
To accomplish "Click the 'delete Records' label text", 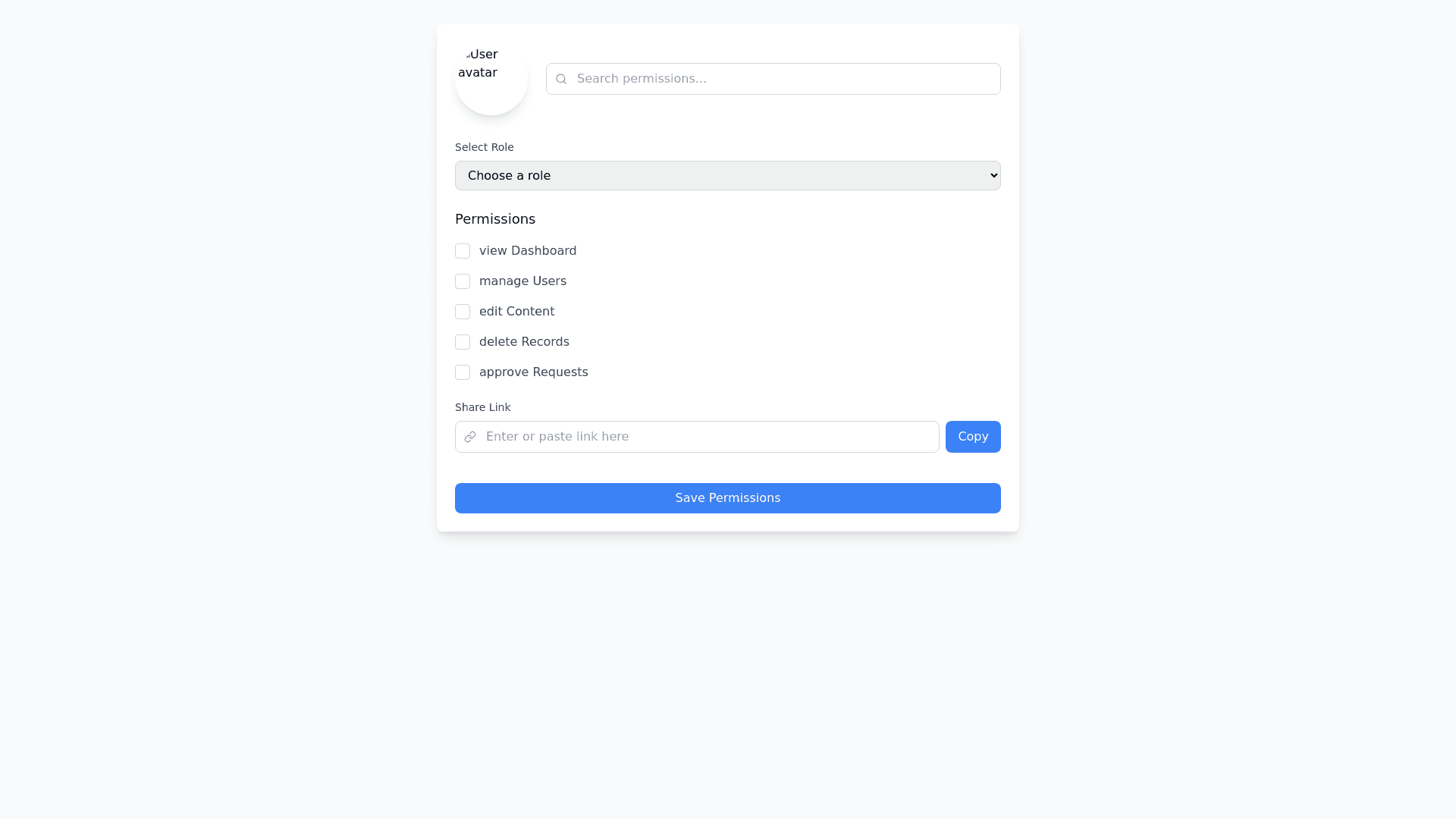I will (524, 342).
